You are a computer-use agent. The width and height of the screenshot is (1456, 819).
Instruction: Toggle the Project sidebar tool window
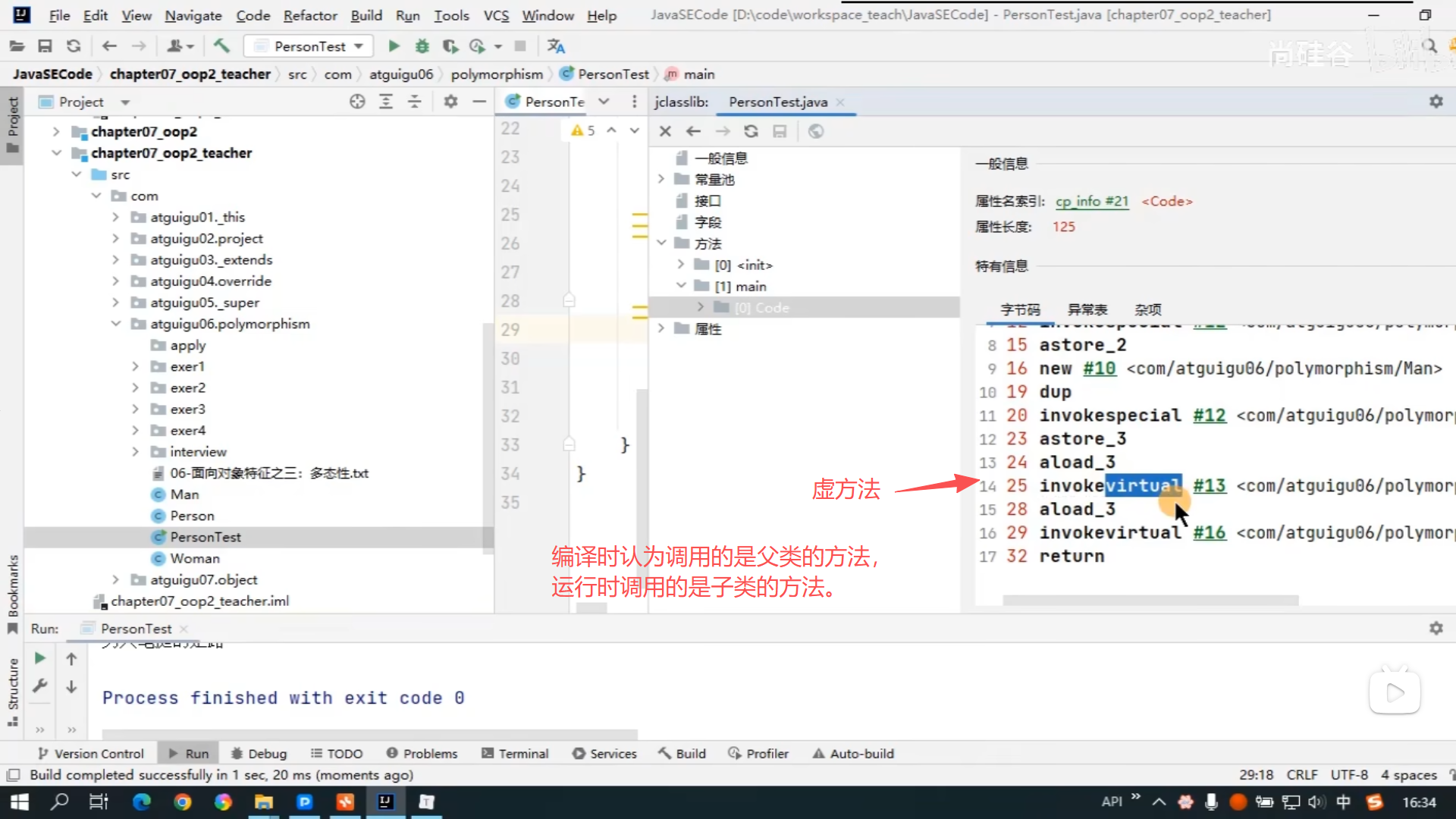13,124
